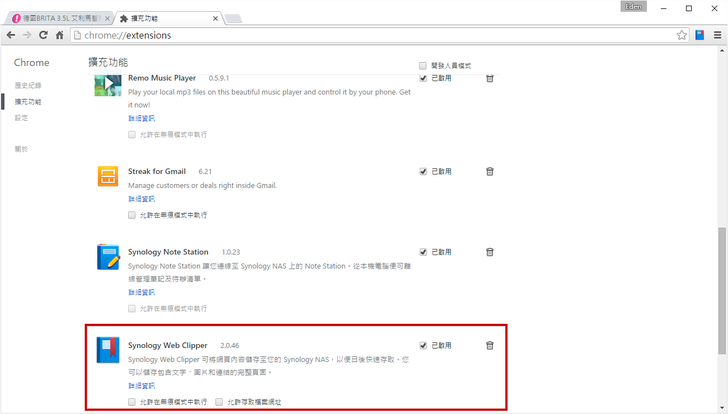Allow Streak for Gmail in incognito
Viewport: 728px width, 414px height.
(x=132, y=215)
